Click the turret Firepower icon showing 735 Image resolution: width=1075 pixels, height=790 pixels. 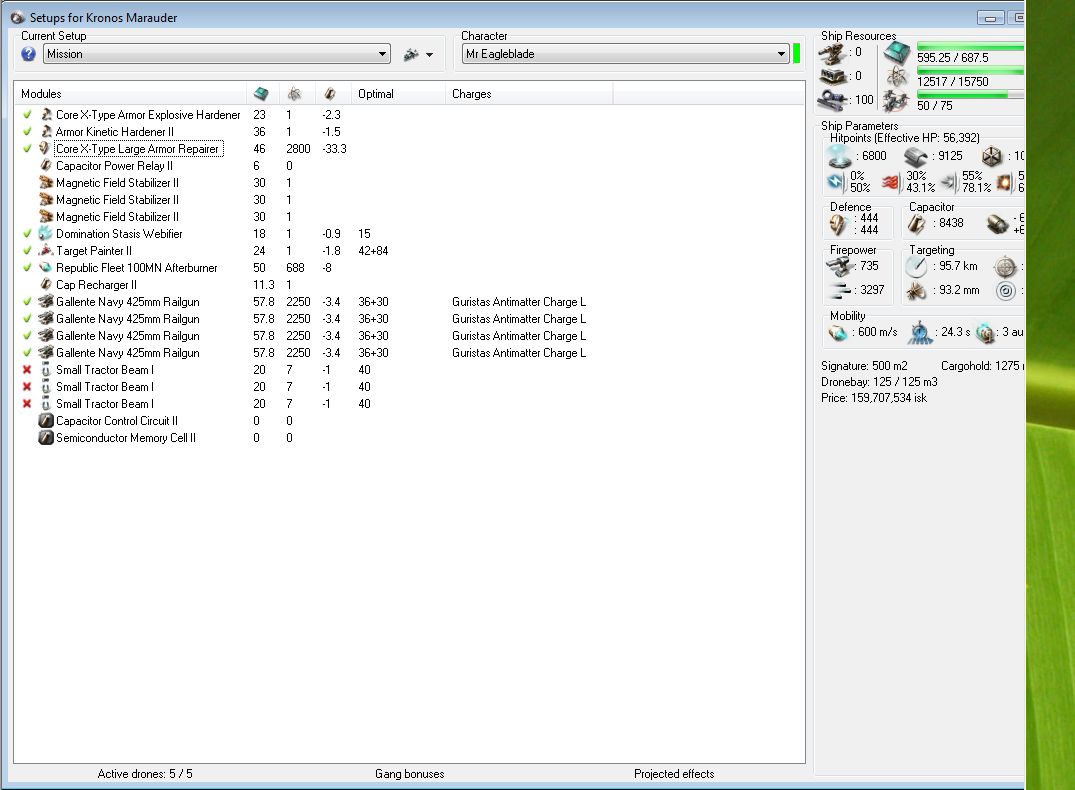tap(838, 266)
